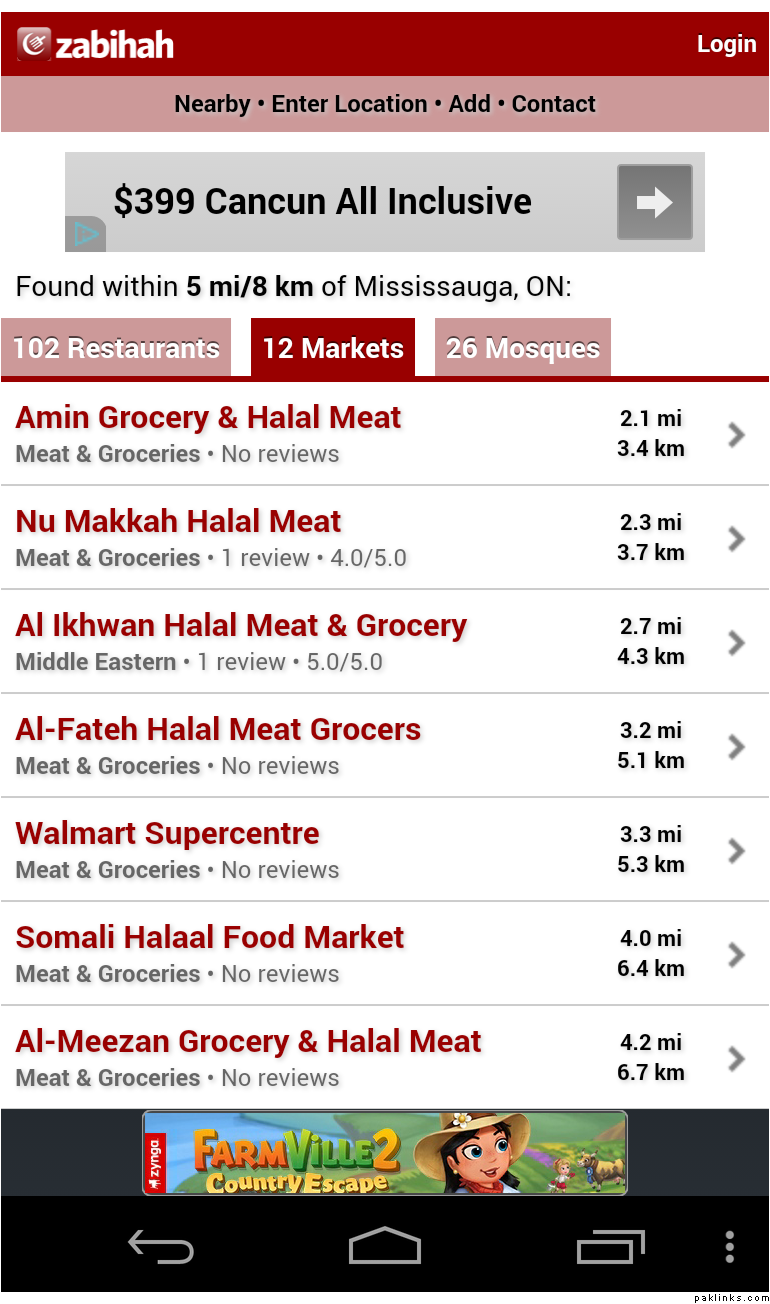Go to Enter Location
The image size is (770, 1304).
click(x=349, y=104)
